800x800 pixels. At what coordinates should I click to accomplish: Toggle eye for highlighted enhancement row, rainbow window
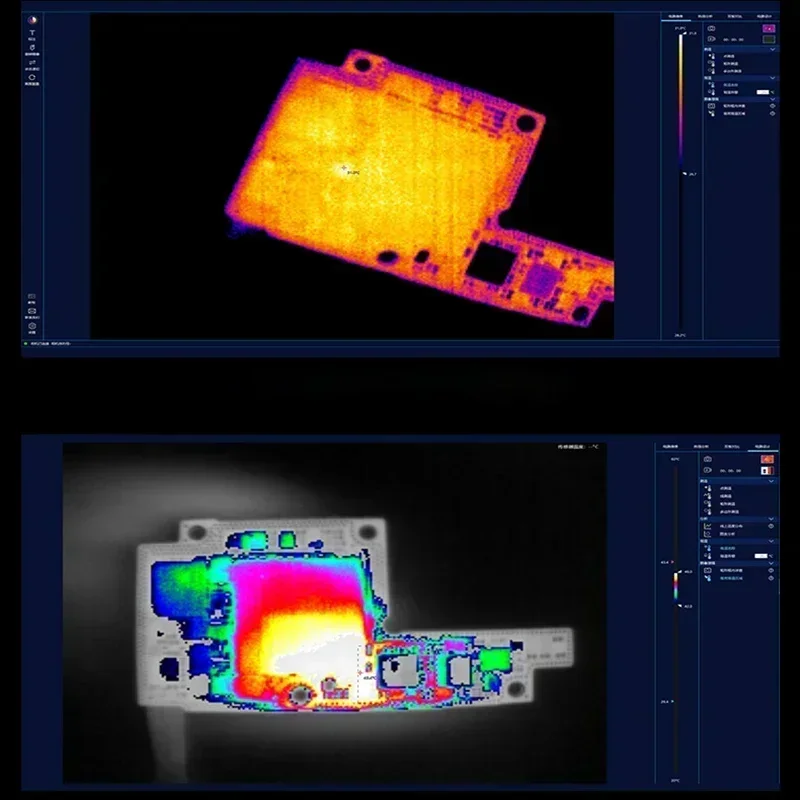pyautogui.click(x=771, y=578)
